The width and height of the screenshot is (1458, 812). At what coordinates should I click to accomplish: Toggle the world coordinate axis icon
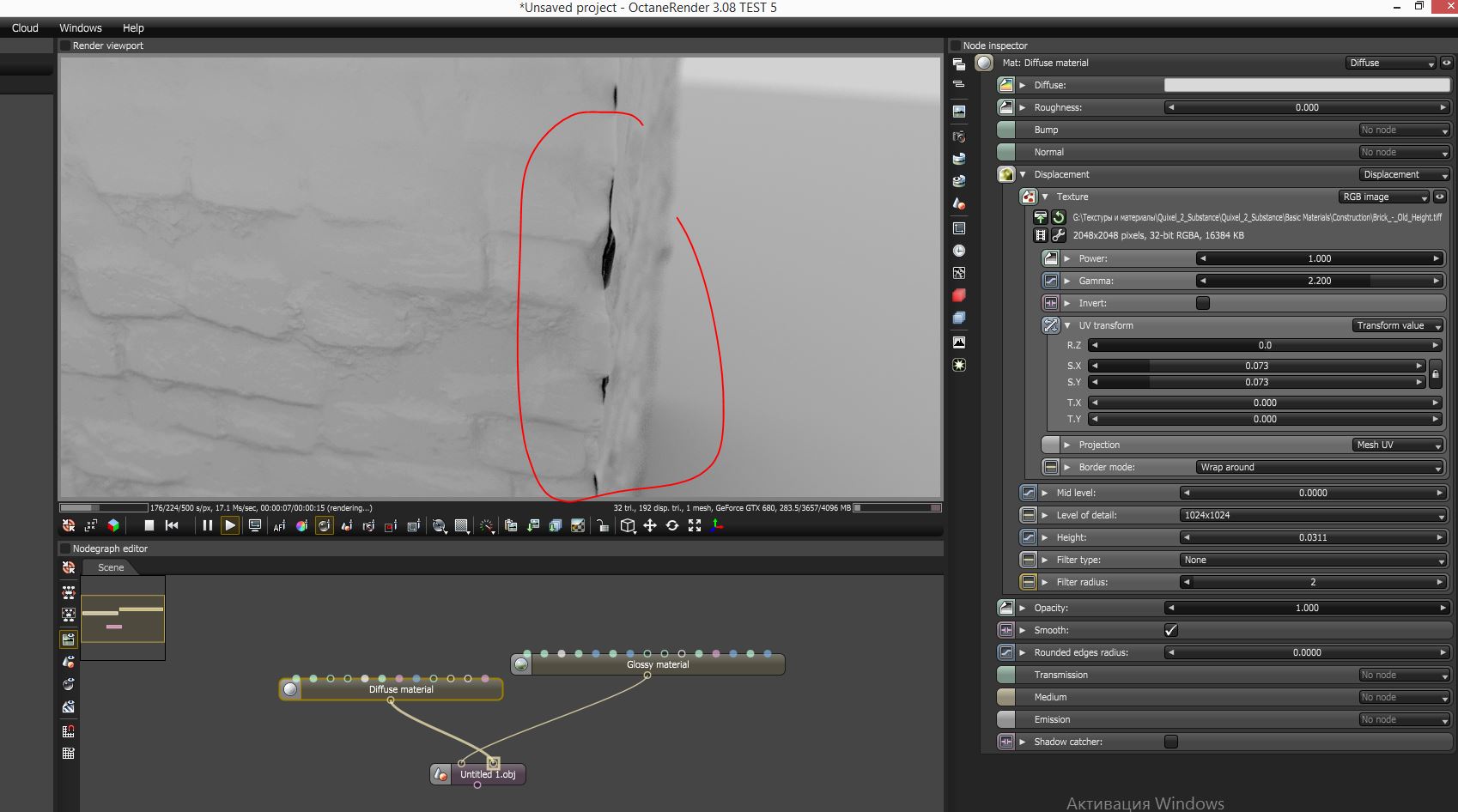[717, 526]
